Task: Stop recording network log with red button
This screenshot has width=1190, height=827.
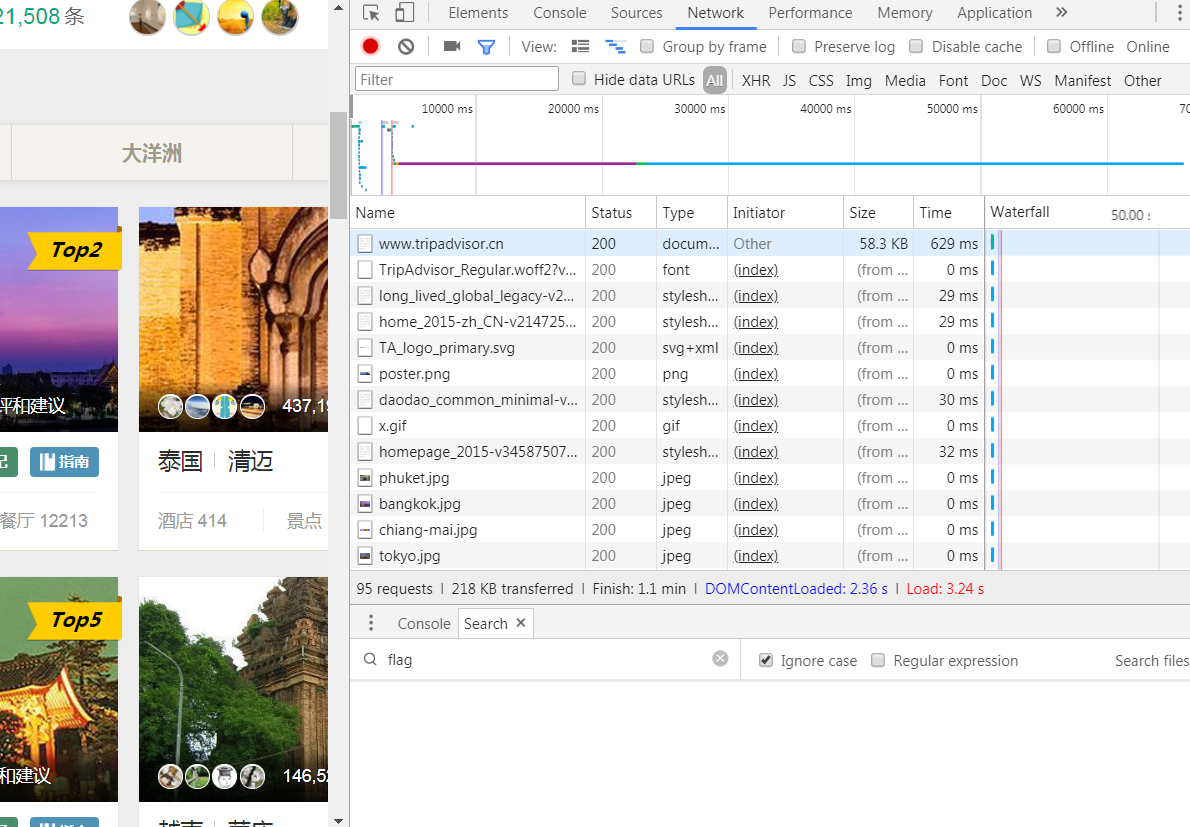Action: pyautogui.click(x=371, y=46)
